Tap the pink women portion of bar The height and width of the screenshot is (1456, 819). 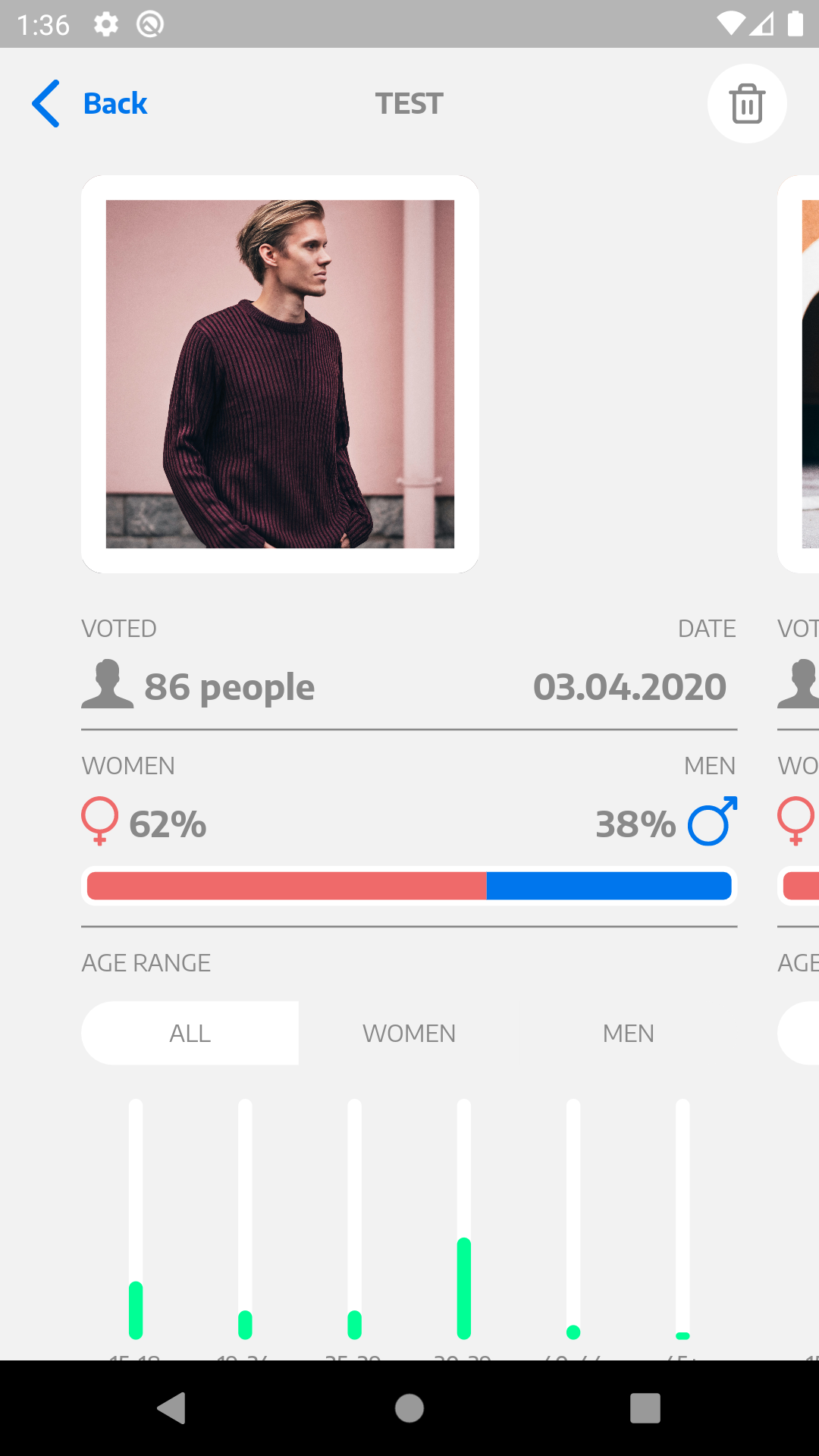287,886
